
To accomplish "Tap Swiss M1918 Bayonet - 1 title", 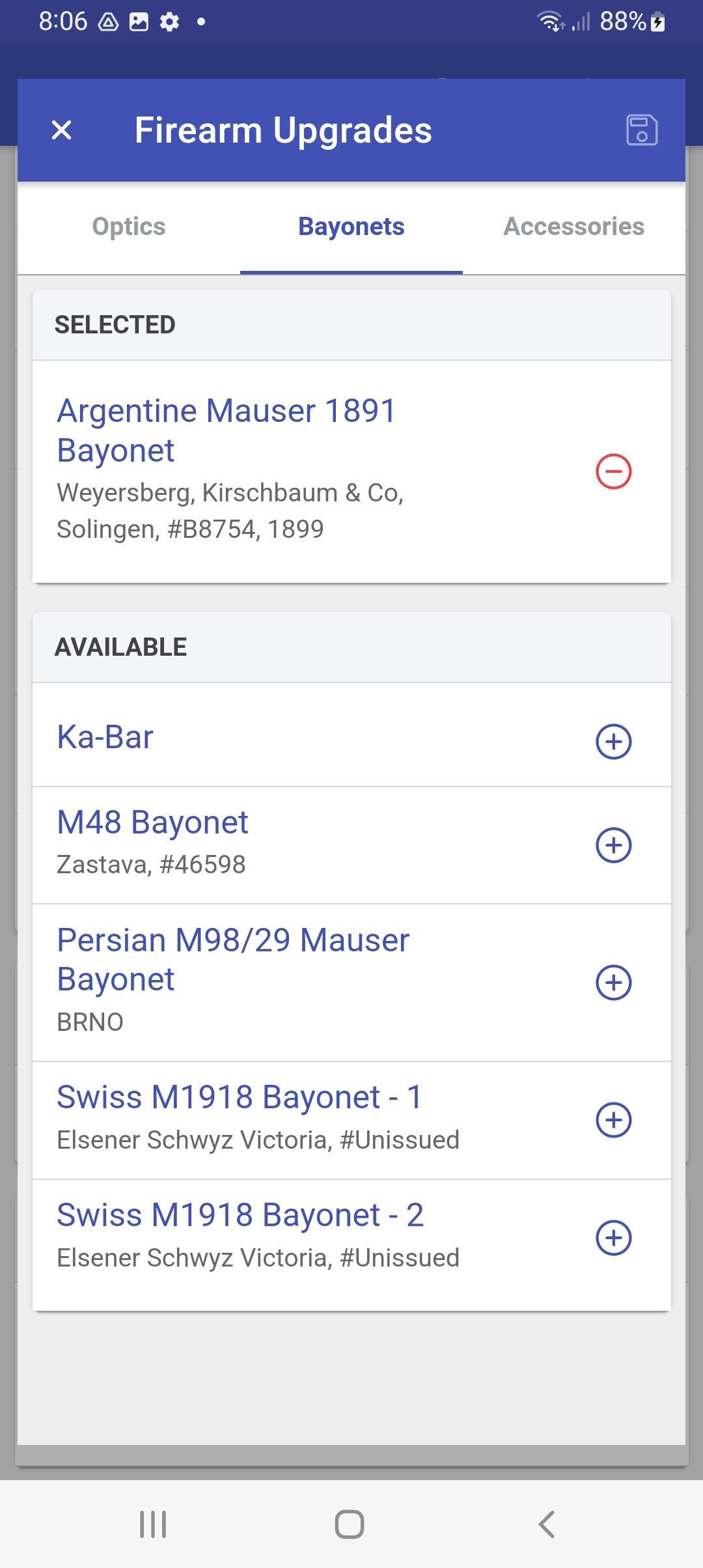I will [240, 1097].
